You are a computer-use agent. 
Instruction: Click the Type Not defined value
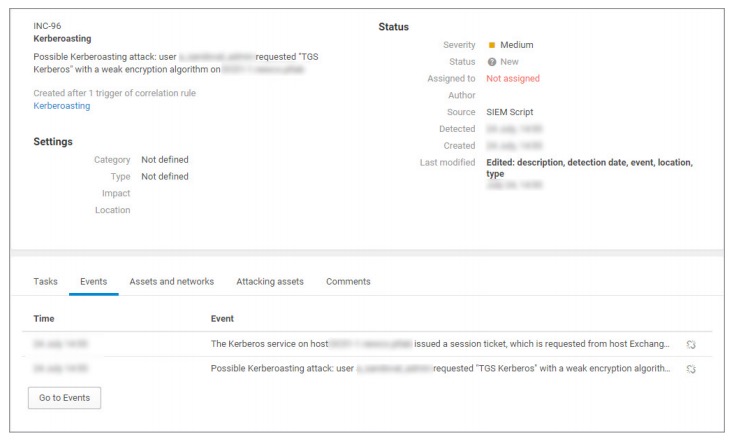pyautogui.click(x=165, y=177)
